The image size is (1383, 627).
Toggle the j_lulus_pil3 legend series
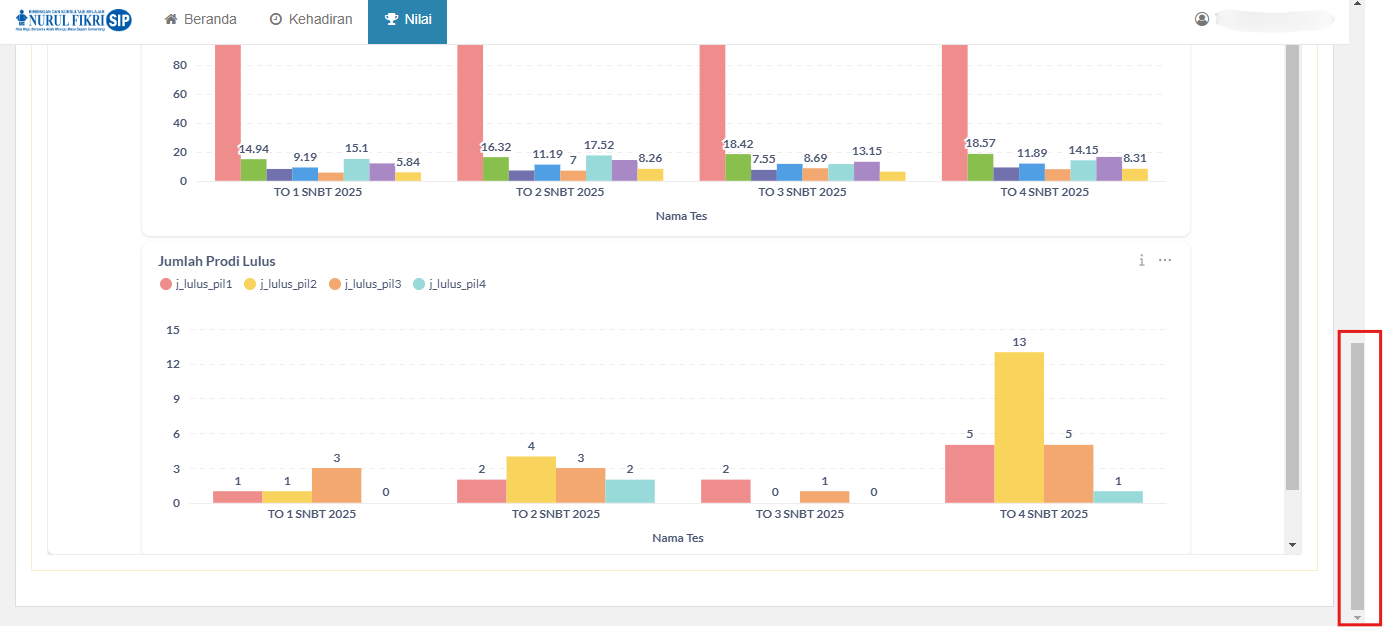[365, 284]
